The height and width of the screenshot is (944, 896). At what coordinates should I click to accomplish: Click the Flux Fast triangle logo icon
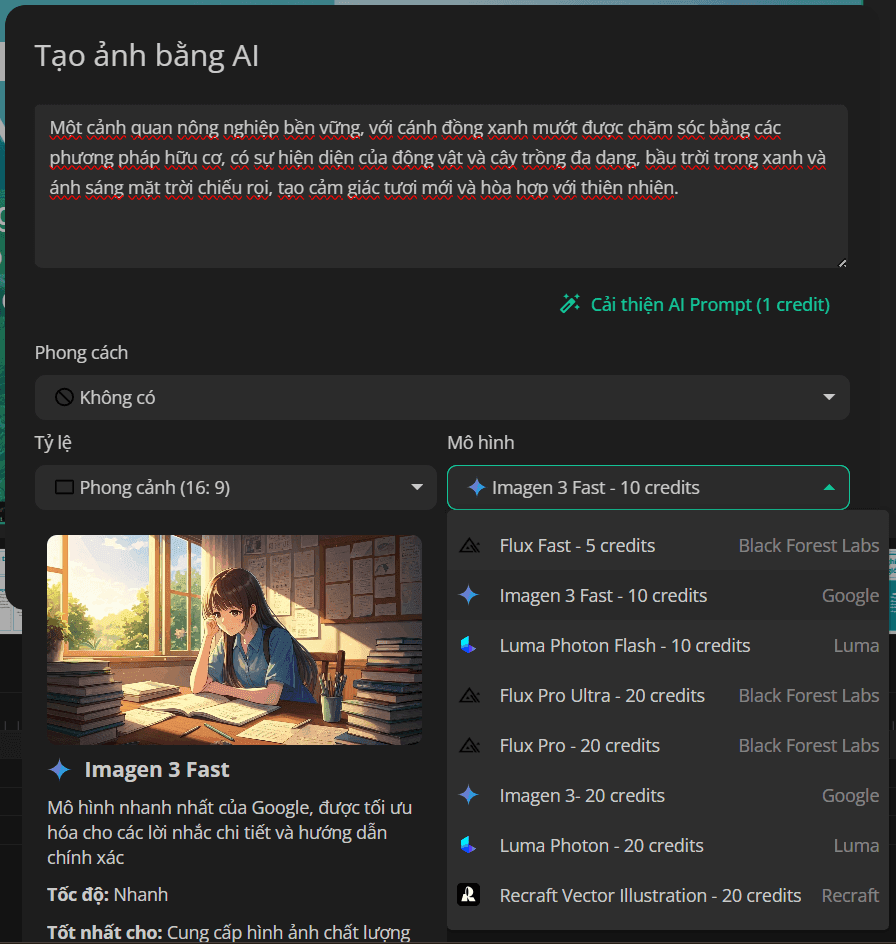(x=469, y=545)
